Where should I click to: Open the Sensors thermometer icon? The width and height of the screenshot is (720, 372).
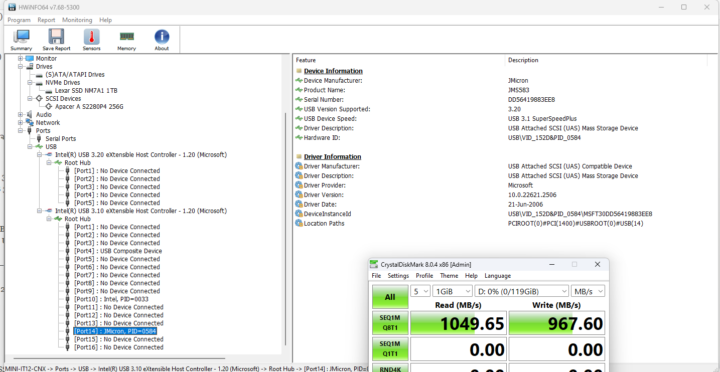(91, 40)
